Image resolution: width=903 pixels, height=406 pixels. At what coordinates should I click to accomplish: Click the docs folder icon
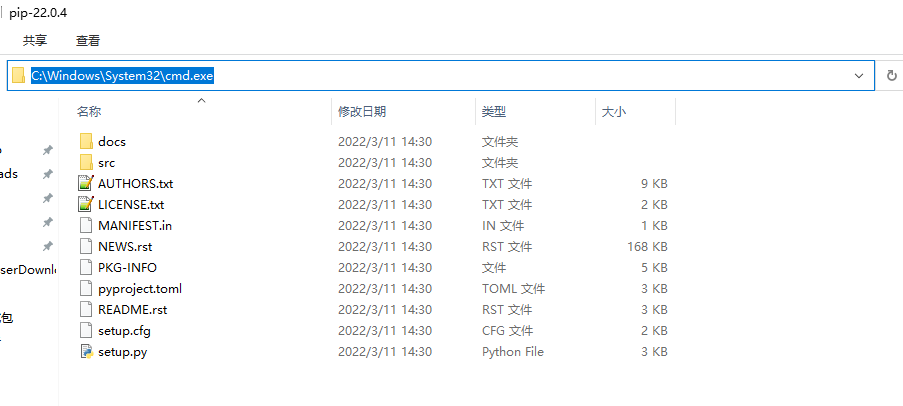point(86,141)
